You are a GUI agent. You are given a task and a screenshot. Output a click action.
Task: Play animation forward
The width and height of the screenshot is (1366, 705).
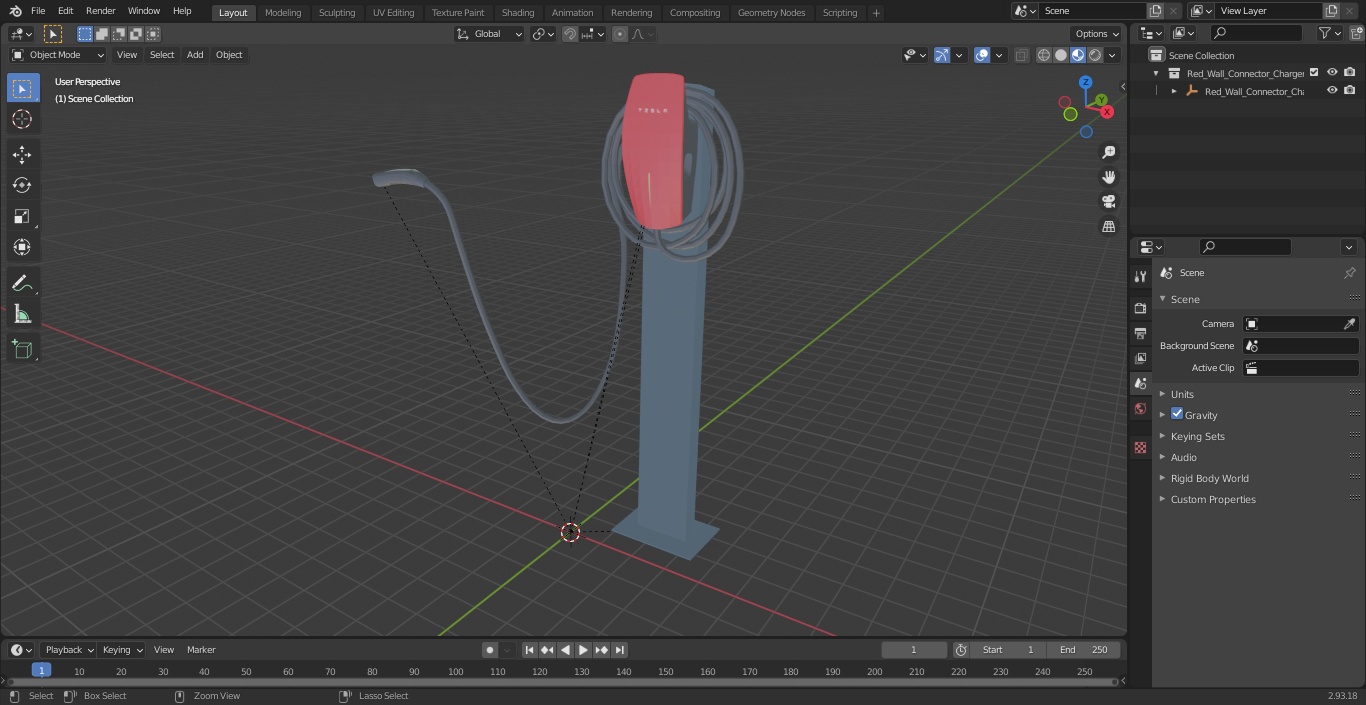coord(583,650)
